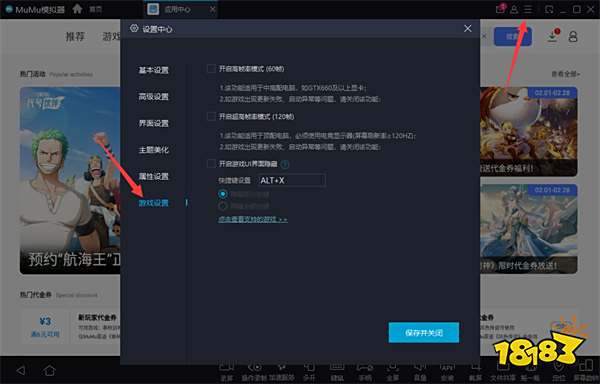
Task: Close the 设置中心 dialog
Action: (x=468, y=29)
